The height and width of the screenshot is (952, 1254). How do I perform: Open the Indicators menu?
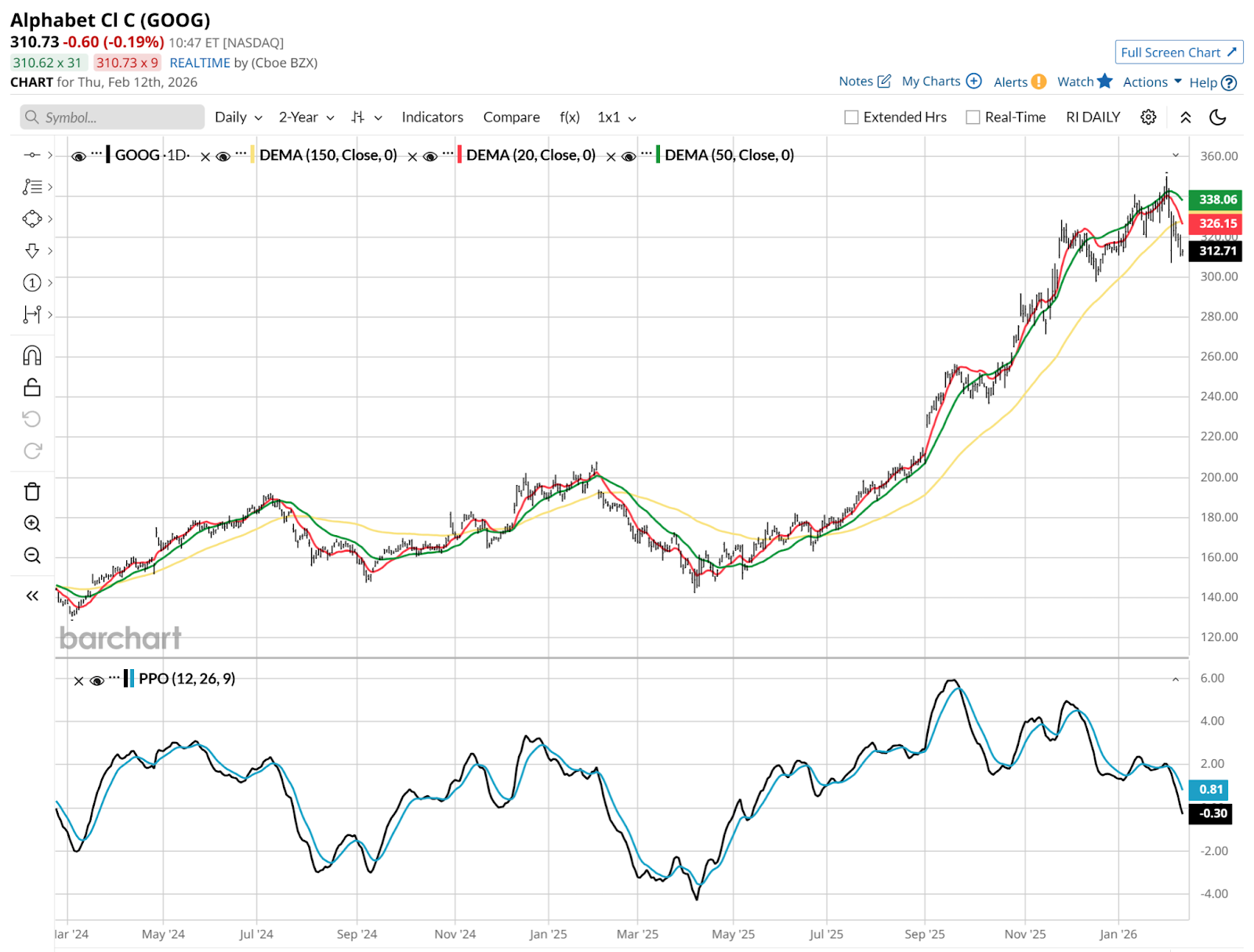[x=432, y=117]
